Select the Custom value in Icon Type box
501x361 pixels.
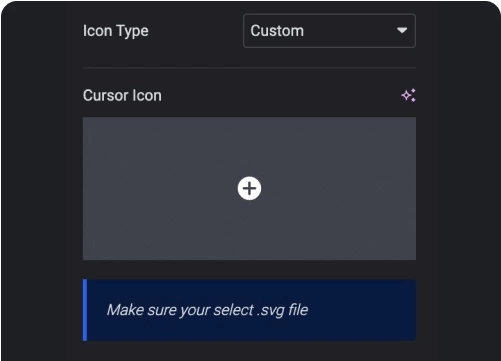tap(277, 31)
